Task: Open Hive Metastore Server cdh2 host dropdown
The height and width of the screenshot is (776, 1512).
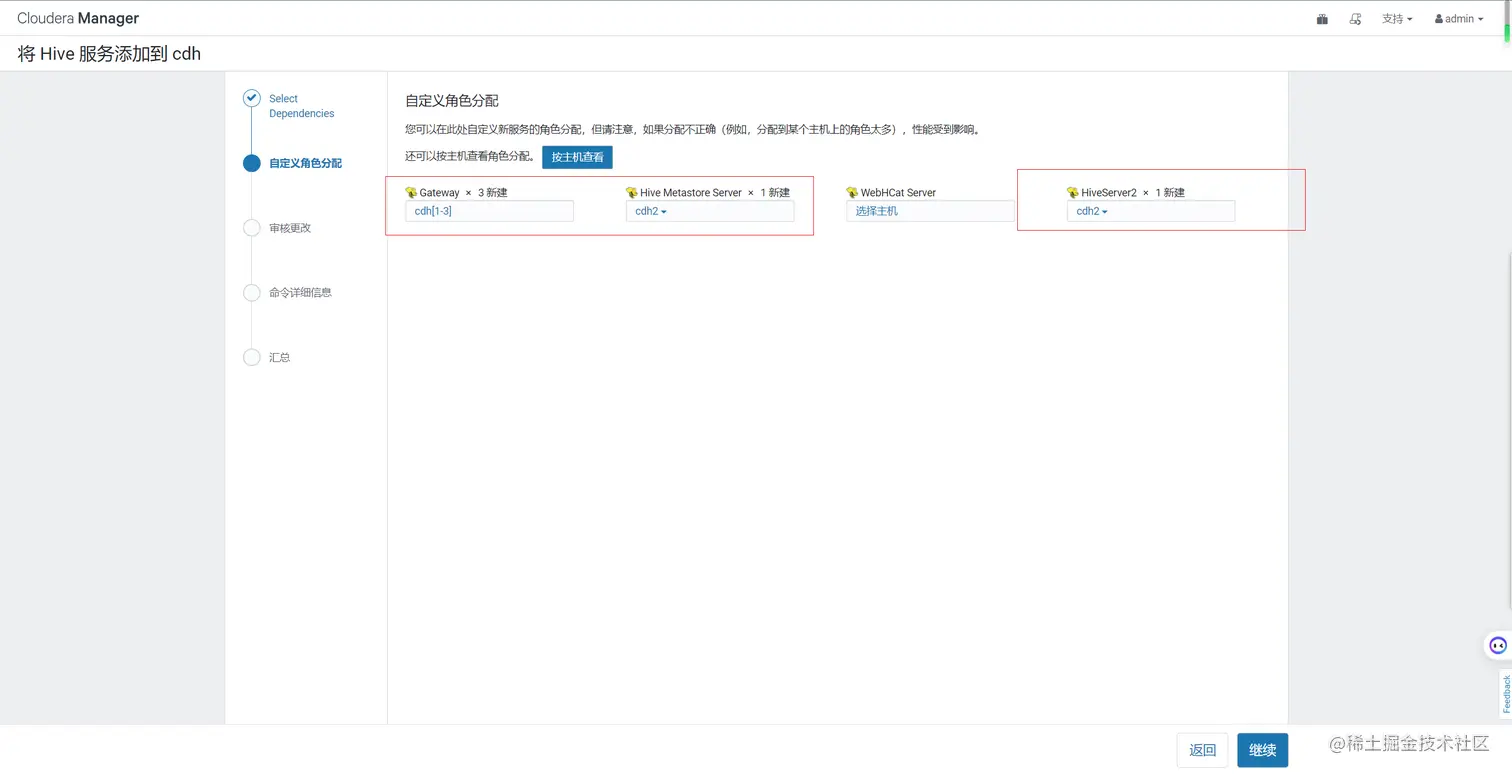Action: [710, 211]
